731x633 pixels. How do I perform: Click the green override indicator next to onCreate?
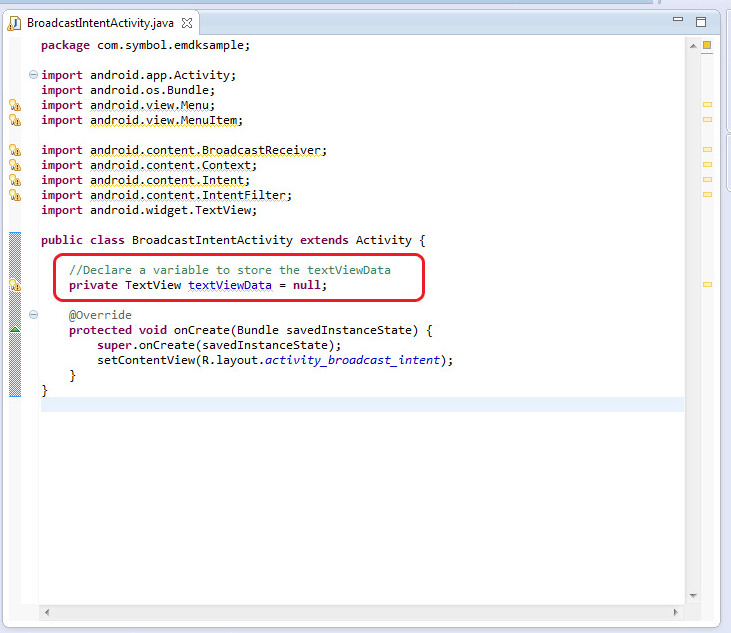(15, 329)
